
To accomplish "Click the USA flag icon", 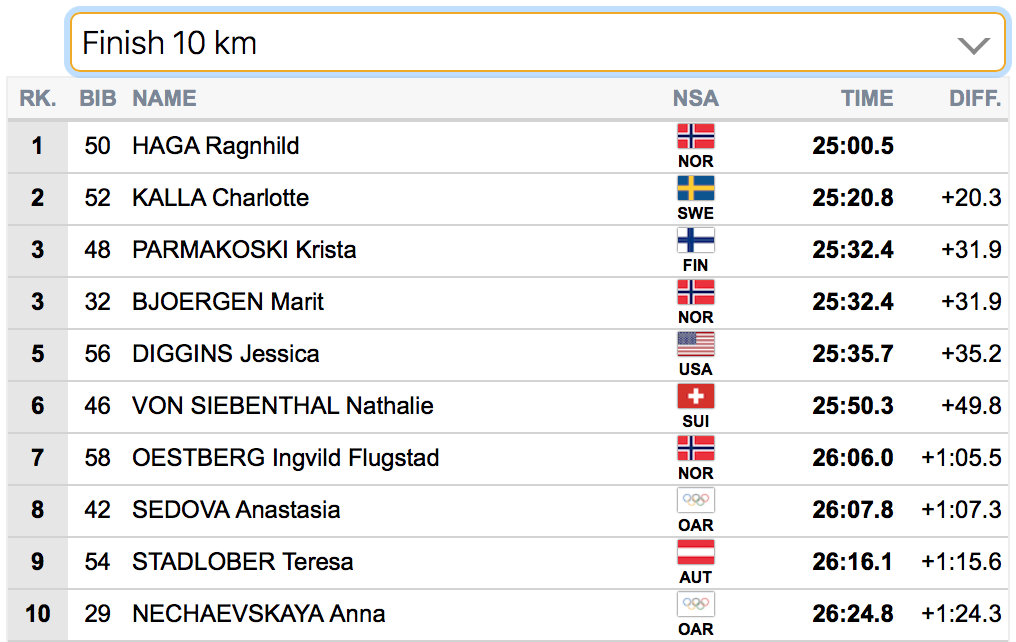I will [695, 344].
